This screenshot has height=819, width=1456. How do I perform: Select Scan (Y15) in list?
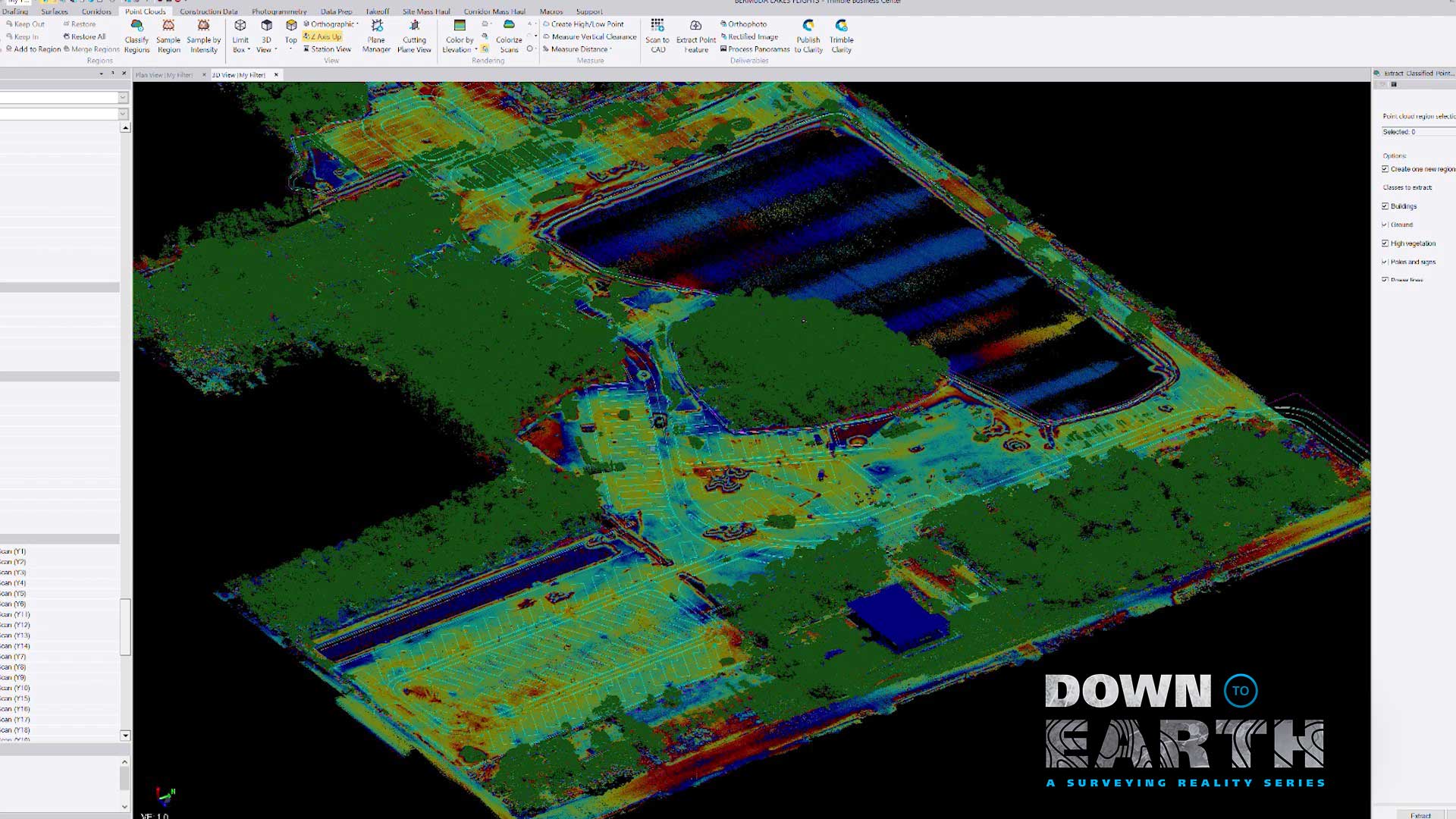[x=15, y=698]
